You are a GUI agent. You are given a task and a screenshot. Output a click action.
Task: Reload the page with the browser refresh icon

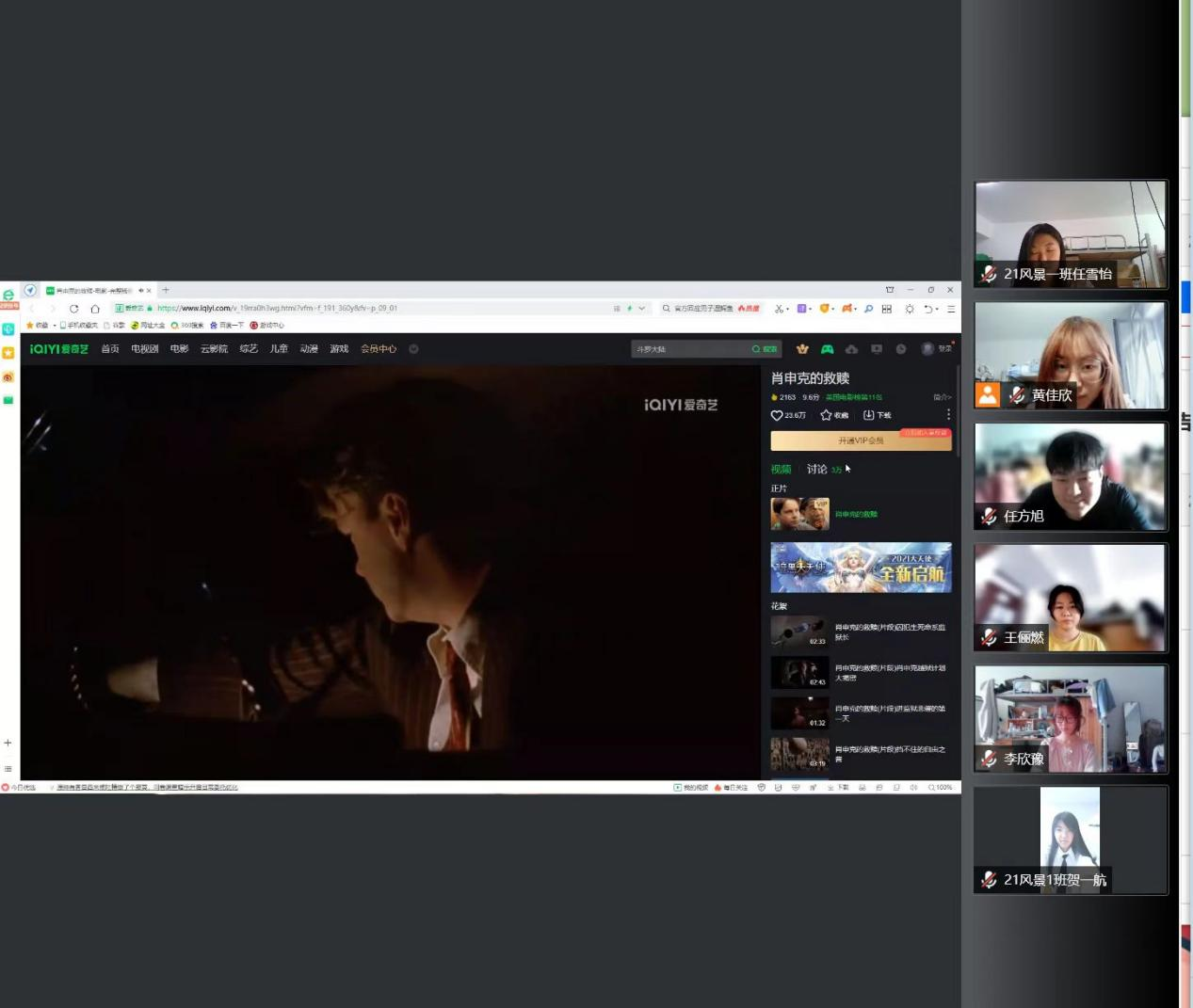73,309
